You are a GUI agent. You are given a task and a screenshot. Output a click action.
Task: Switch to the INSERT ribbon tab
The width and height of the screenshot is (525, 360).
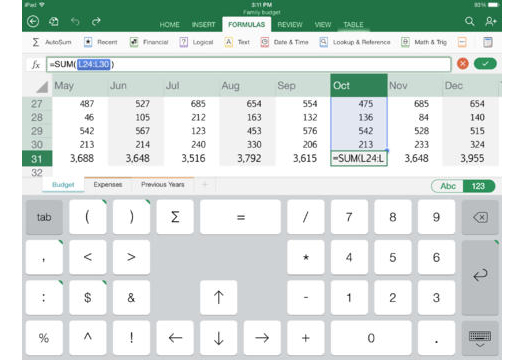click(203, 25)
